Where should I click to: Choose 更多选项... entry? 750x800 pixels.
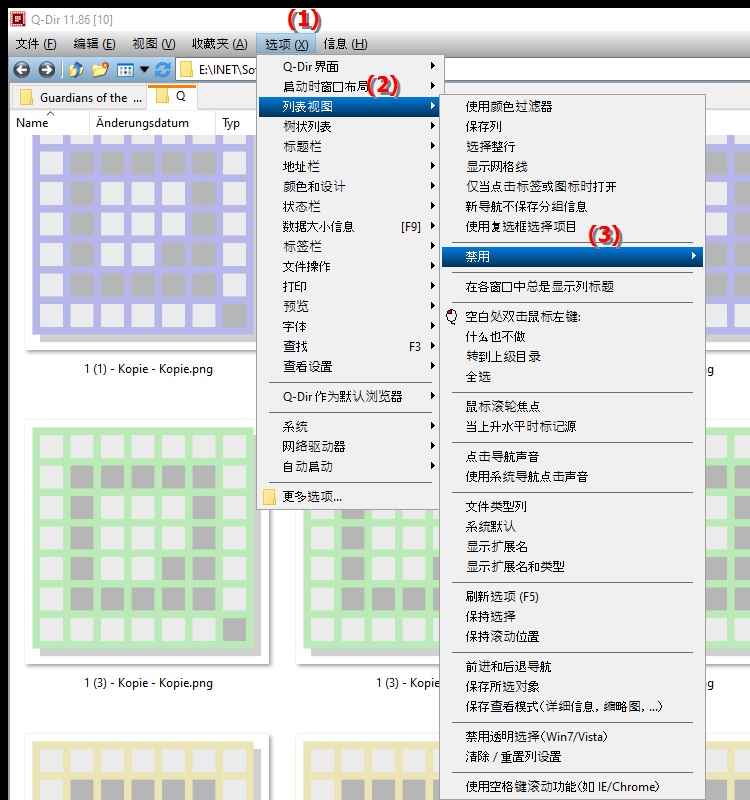coord(349,496)
